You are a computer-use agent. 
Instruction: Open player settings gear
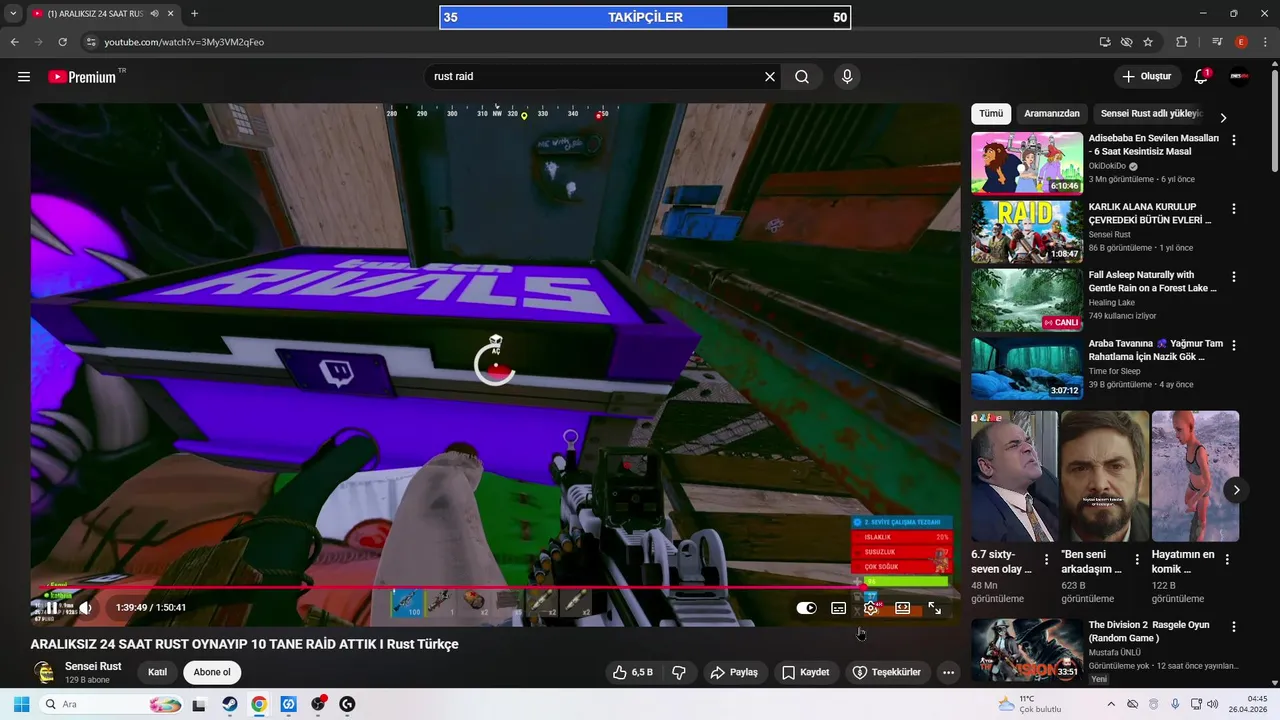coord(871,608)
